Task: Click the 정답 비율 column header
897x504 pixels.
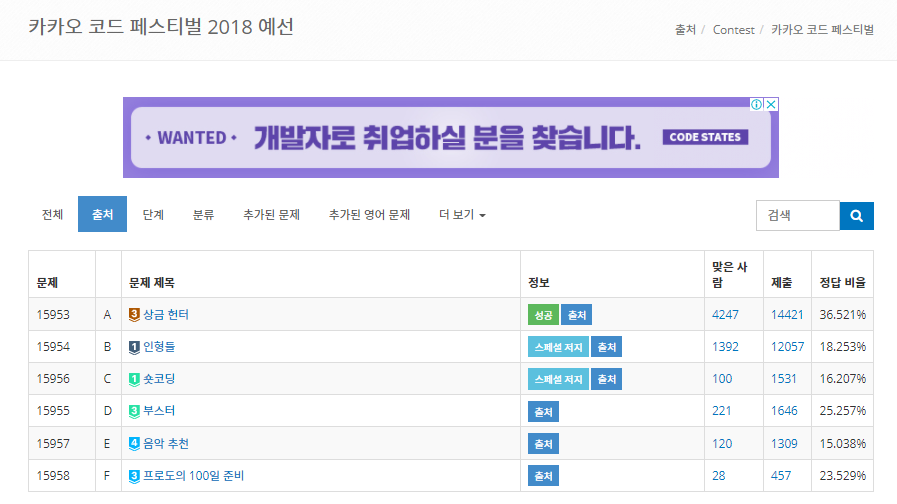Action: tap(843, 283)
